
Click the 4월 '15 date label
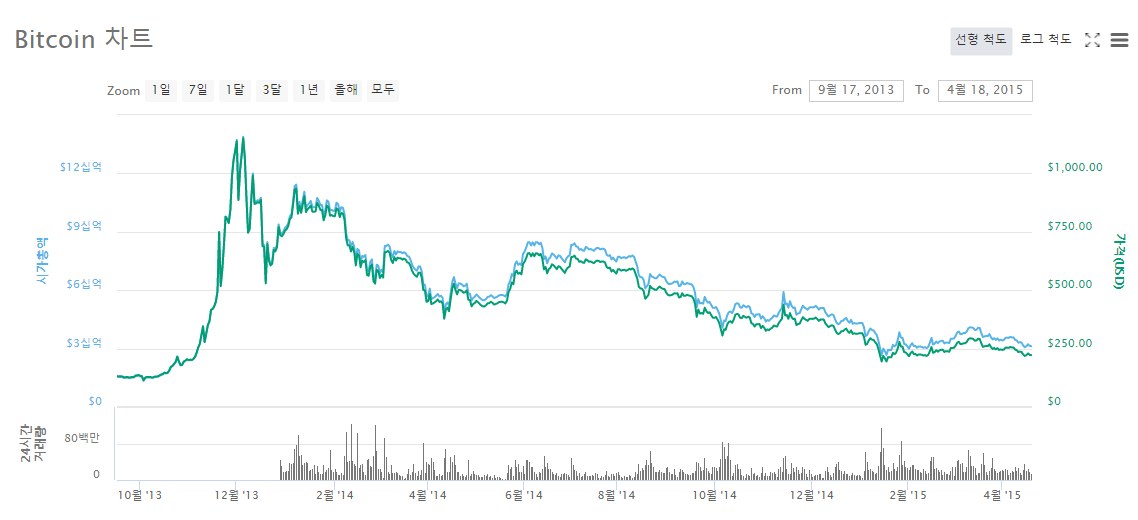click(1002, 495)
